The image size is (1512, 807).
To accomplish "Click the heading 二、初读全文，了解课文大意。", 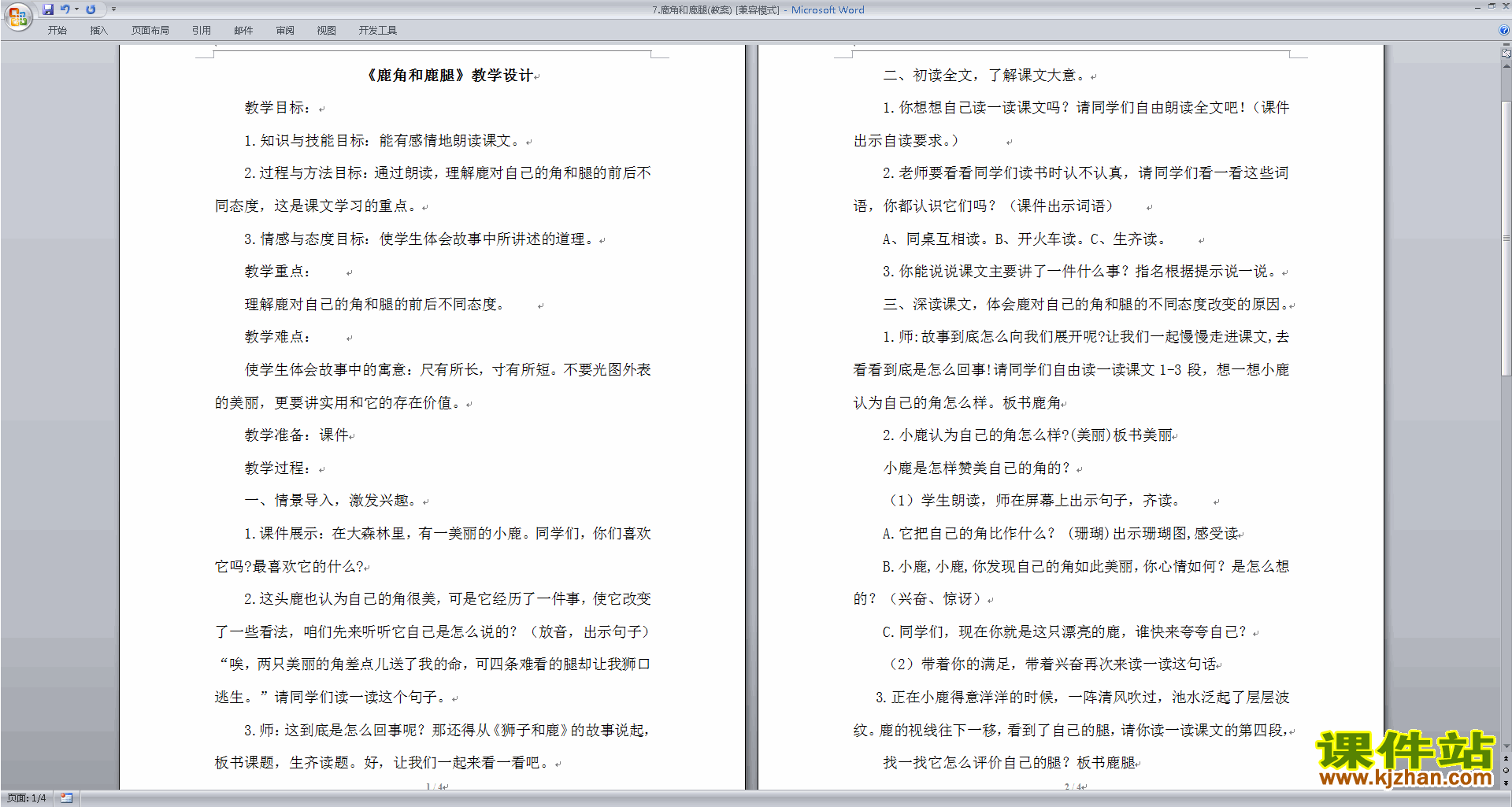I will point(986,76).
